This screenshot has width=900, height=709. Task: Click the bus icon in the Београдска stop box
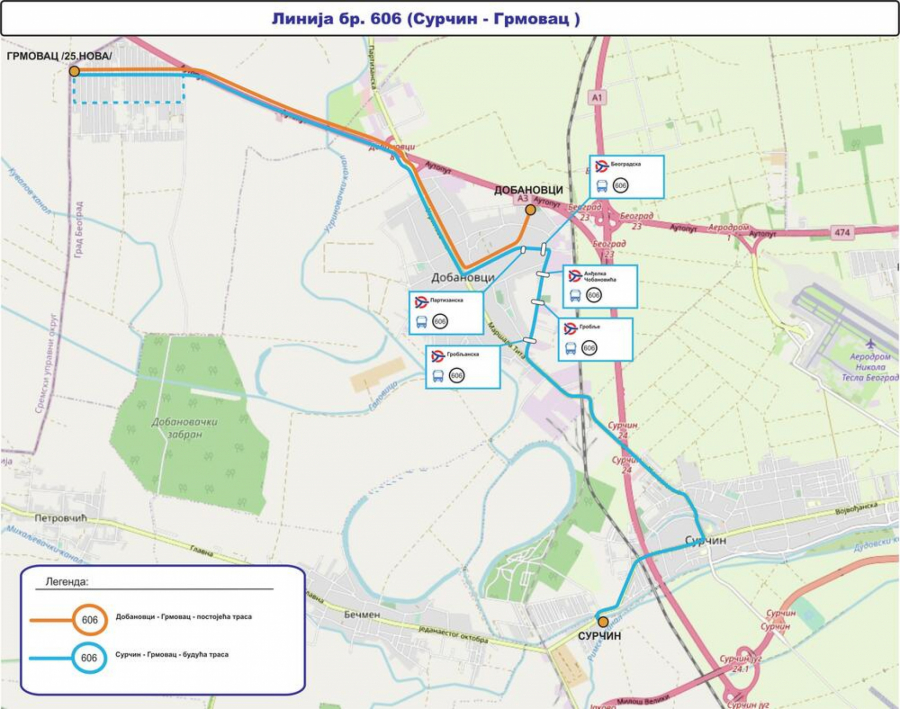click(602, 186)
